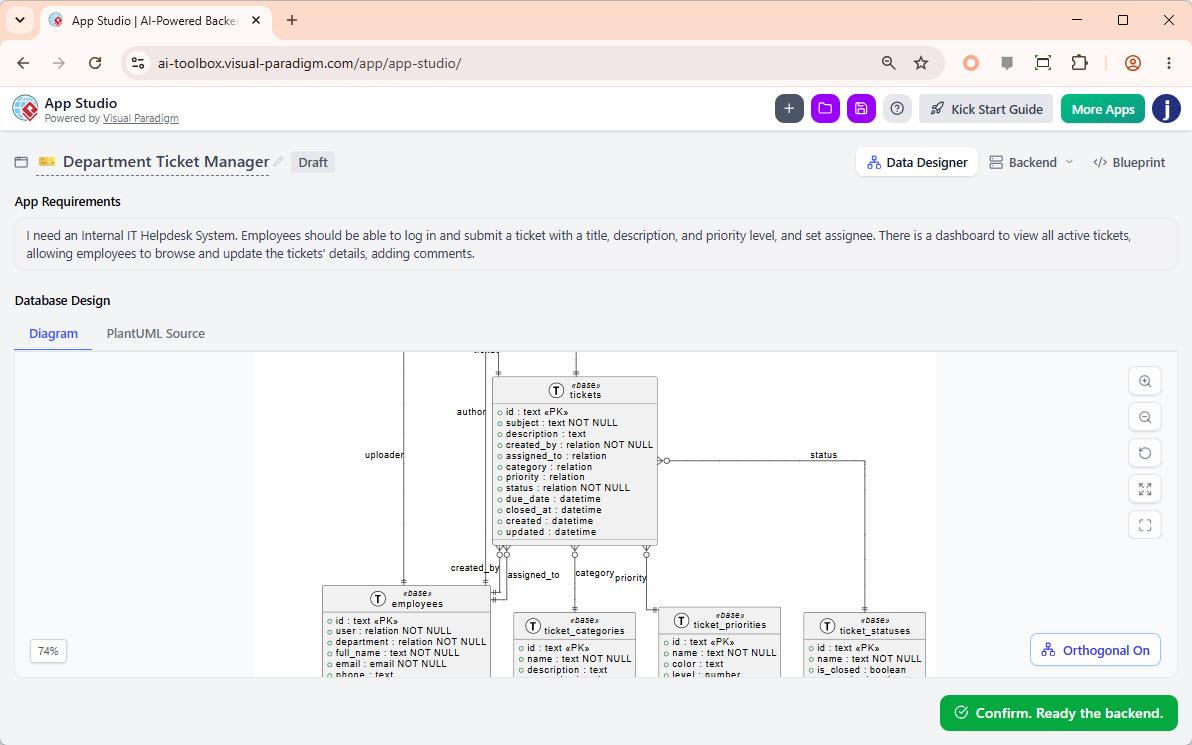Open the tab search dropdown arrow

20,21
